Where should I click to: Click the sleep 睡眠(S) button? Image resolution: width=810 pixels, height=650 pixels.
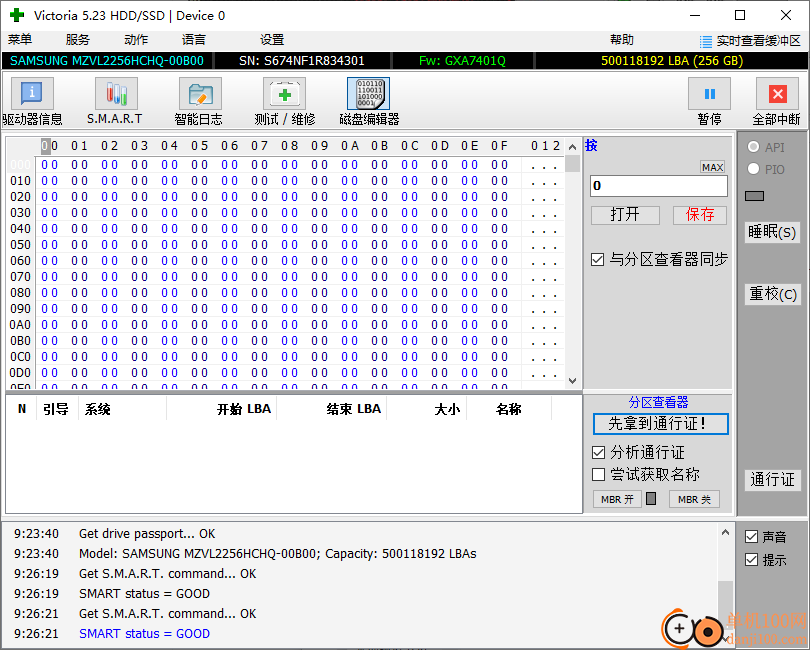pos(772,232)
